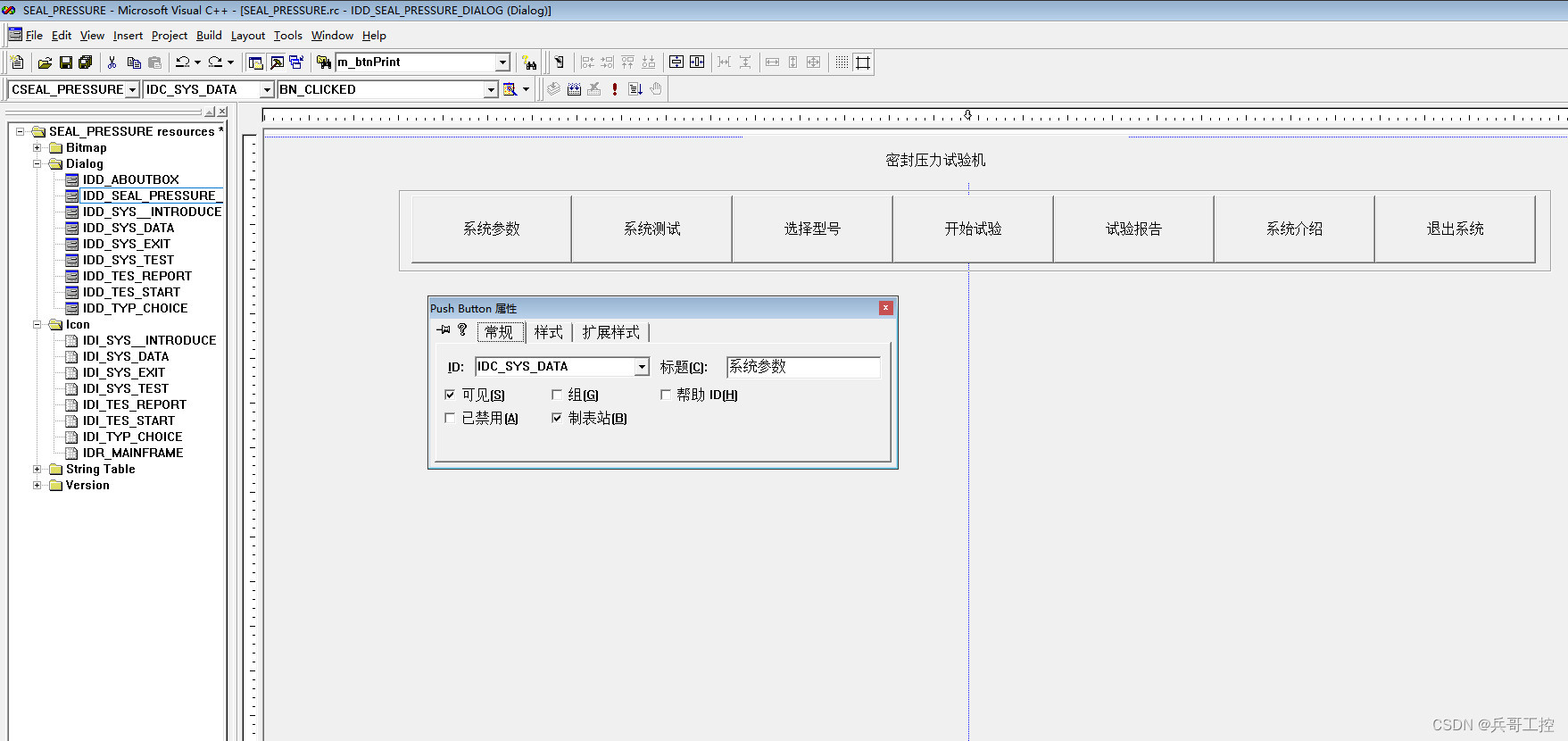Click the ClassWizard action icon
The height and width of the screenshot is (741, 1568).
(x=510, y=89)
